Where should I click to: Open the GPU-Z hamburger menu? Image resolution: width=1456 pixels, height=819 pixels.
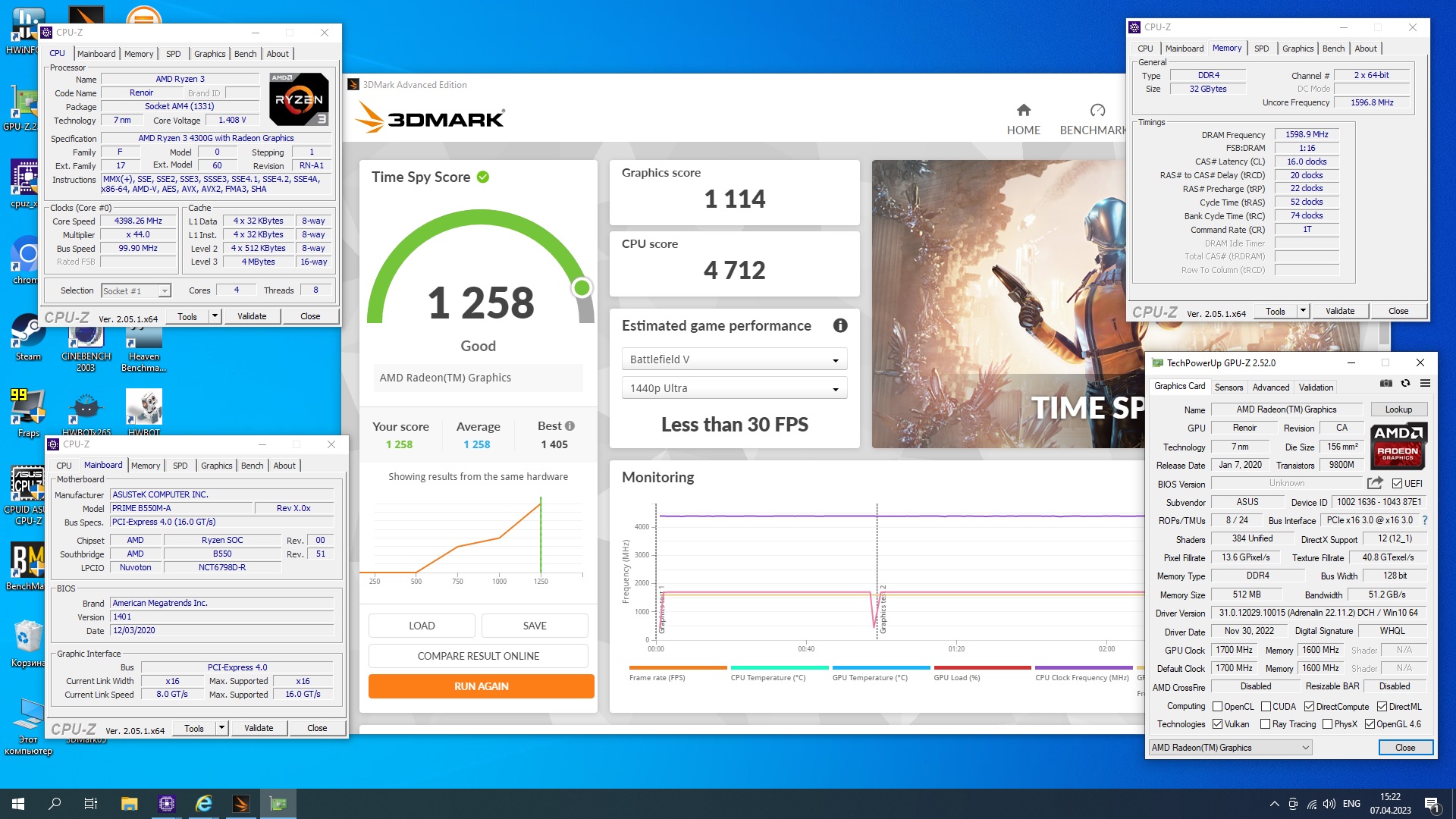tap(1425, 384)
